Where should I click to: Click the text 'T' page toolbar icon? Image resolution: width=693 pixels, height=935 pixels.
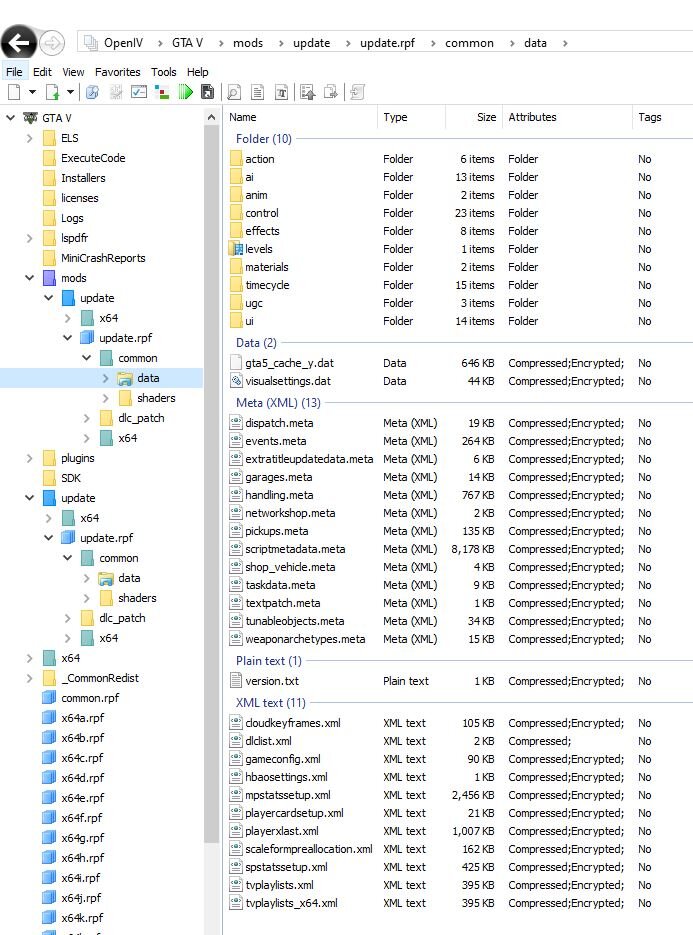pyautogui.click(x=281, y=92)
